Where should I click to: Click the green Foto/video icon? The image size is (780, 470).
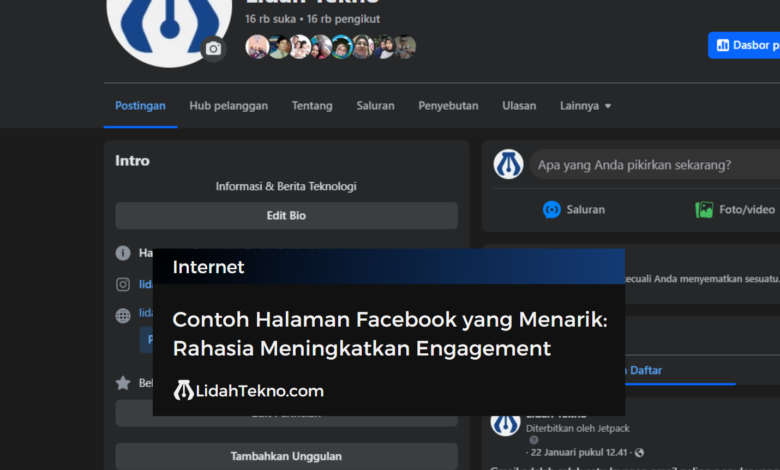(x=704, y=209)
